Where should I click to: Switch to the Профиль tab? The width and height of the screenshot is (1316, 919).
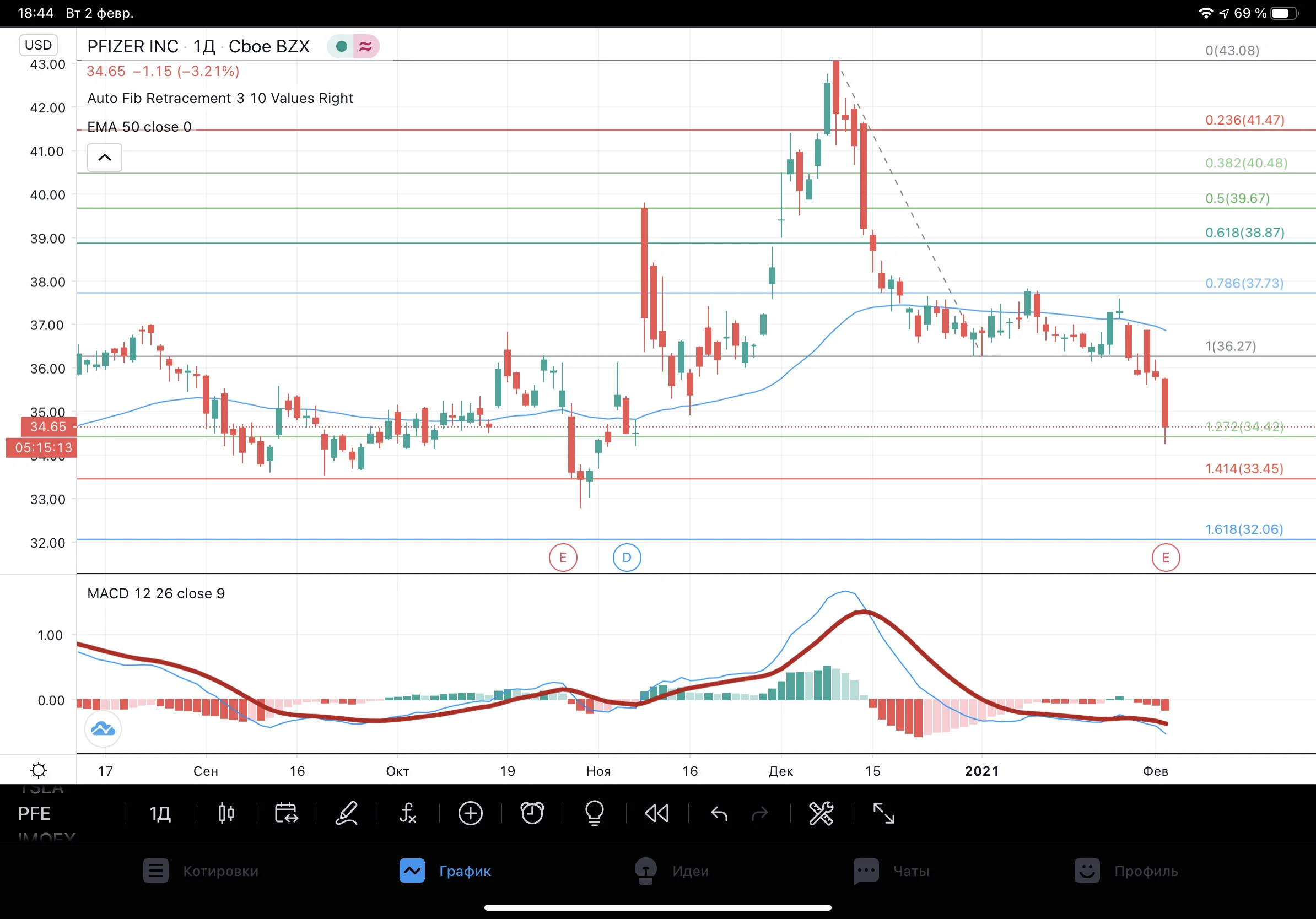coord(1126,871)
